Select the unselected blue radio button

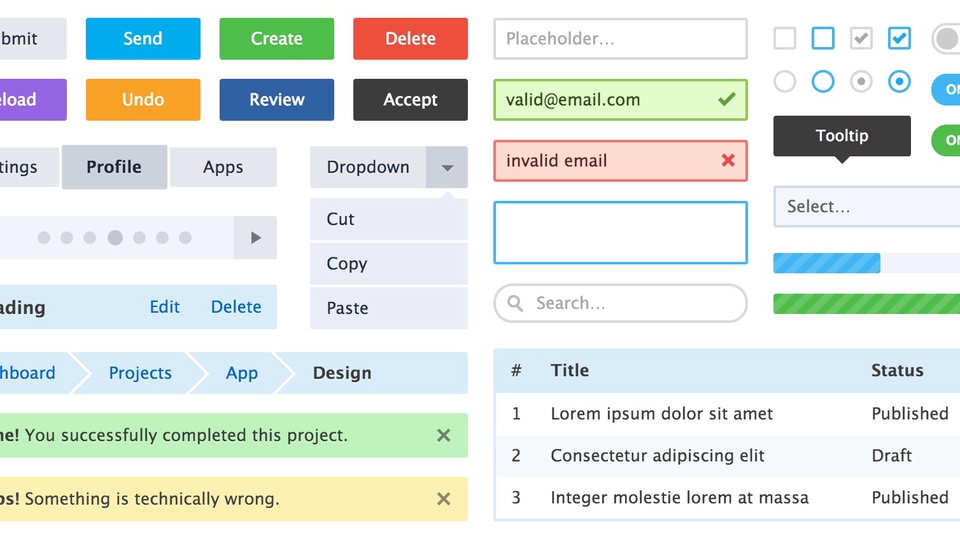click(823, 81)
